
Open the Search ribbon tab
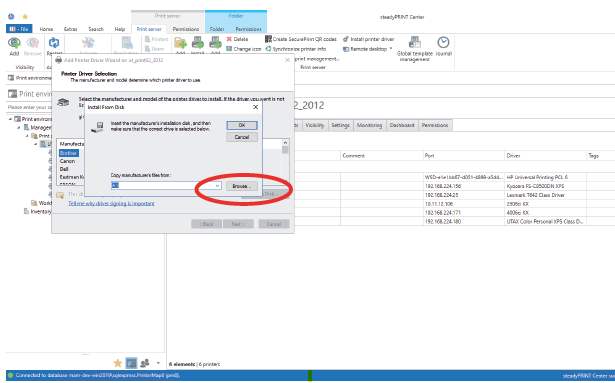(96, 29)
